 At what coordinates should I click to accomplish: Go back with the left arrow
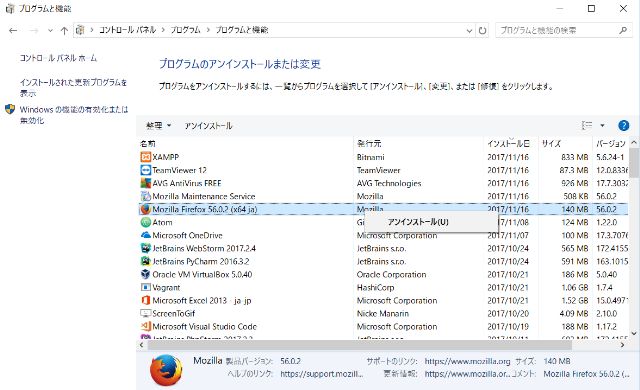click(x=13, y=30)
